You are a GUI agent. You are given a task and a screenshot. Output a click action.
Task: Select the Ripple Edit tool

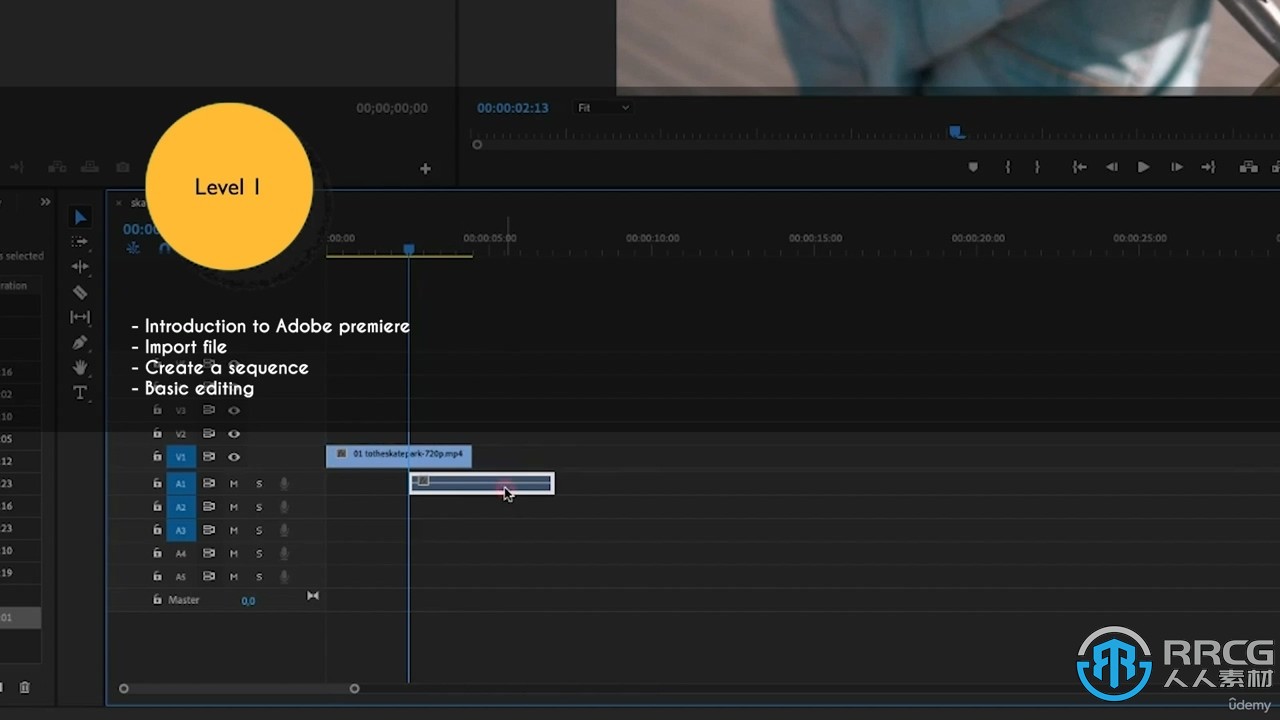(80, 267)
